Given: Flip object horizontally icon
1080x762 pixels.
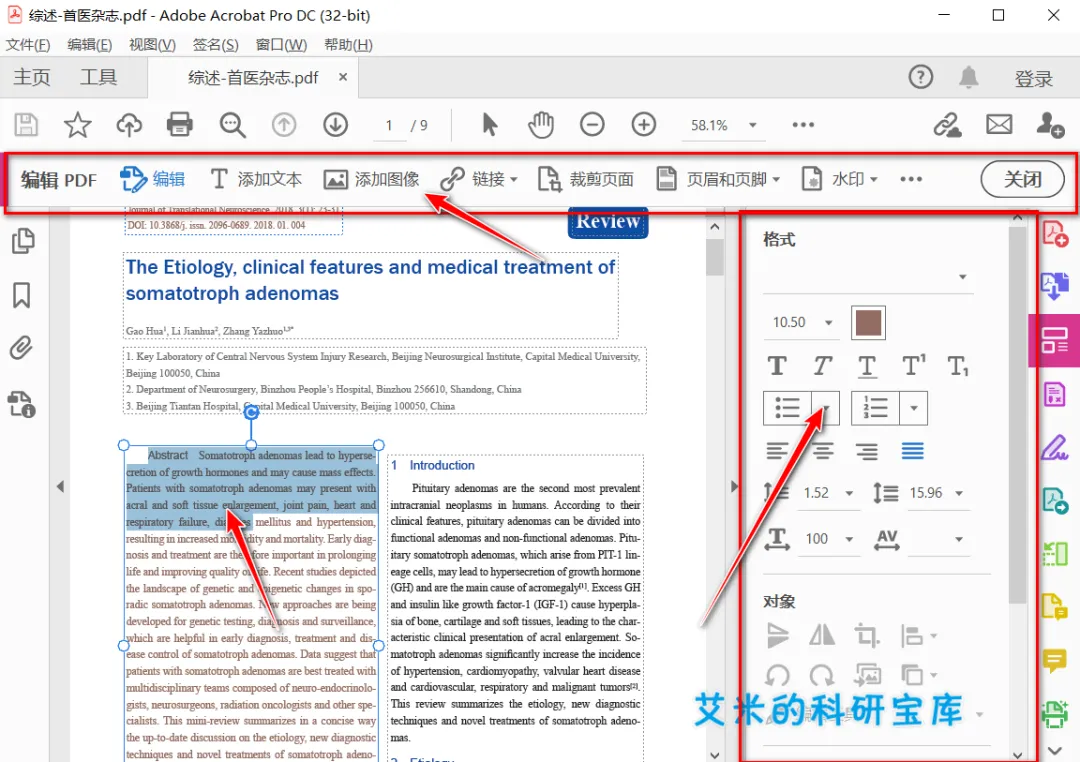Looking at the screenshot, I should point(822,635).
